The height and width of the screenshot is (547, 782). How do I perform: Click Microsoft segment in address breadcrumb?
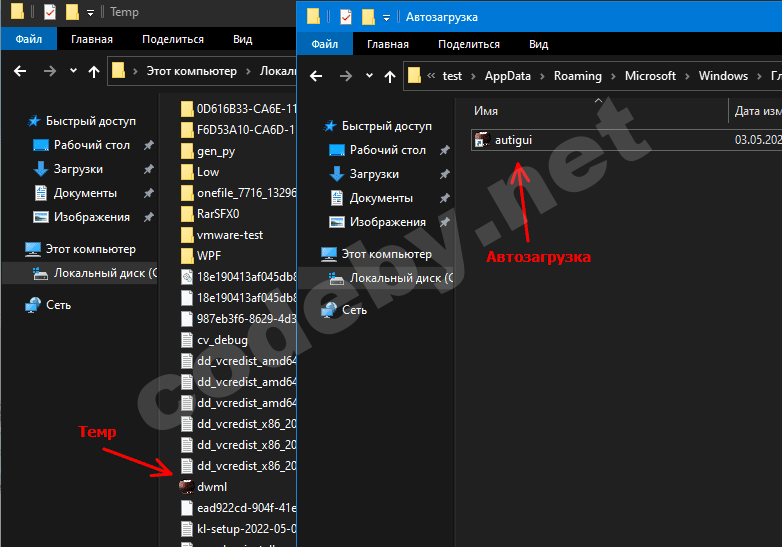point(650,76)
